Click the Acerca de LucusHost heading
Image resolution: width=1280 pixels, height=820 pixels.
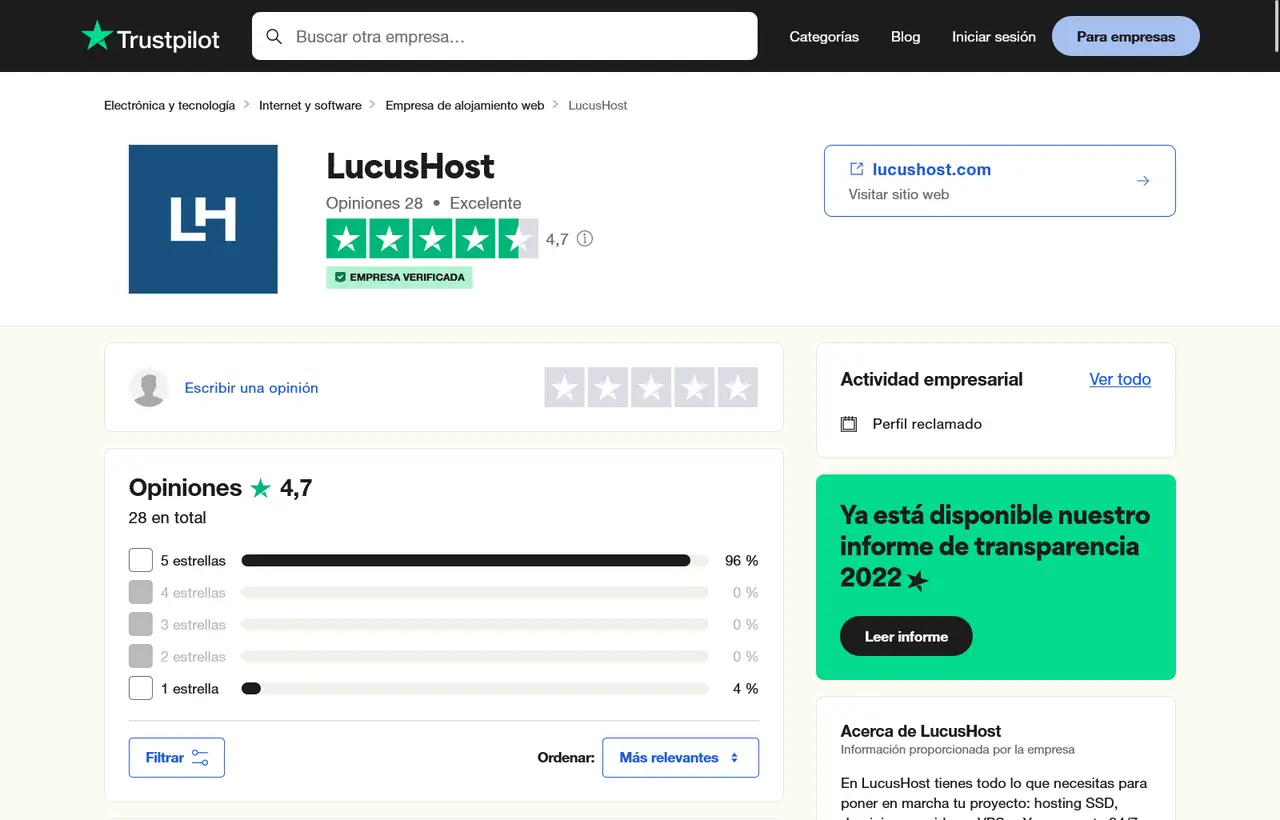coord(921,731)
